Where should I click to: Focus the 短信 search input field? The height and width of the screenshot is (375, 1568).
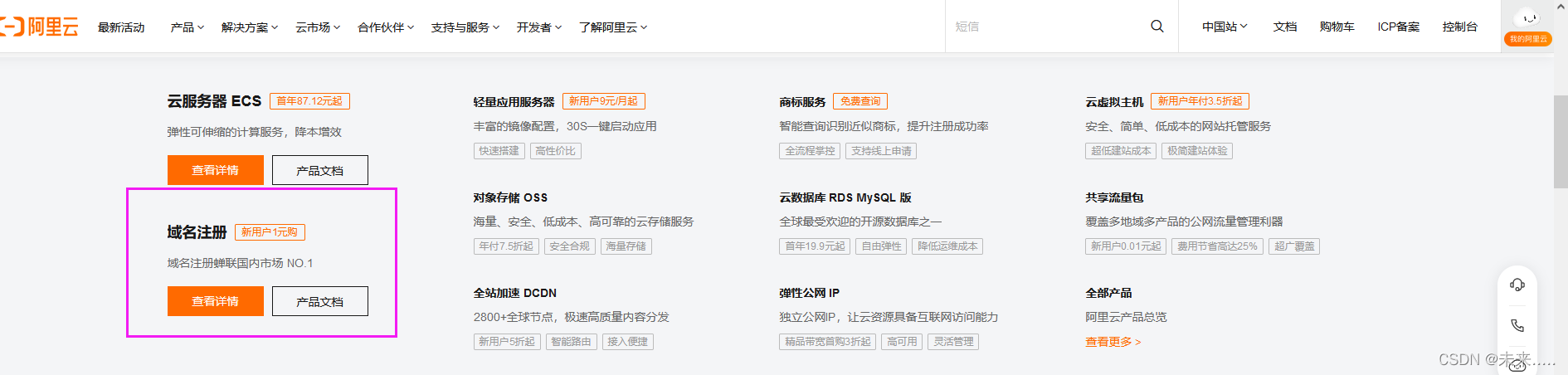[x=1045, y=27]
